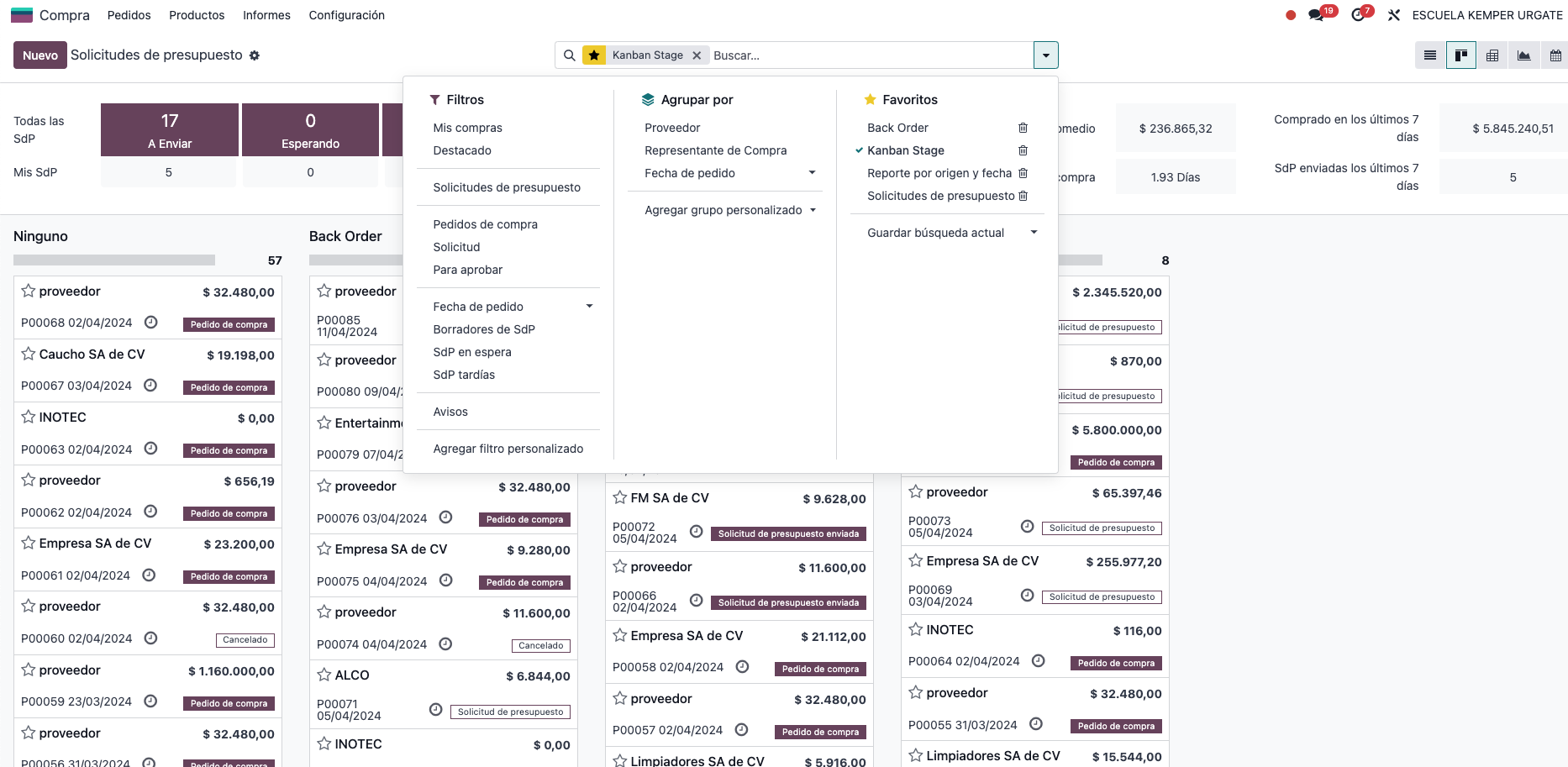Screen dimensions: 1568x767
Task: Open the Productos menu
Action: 197,15
